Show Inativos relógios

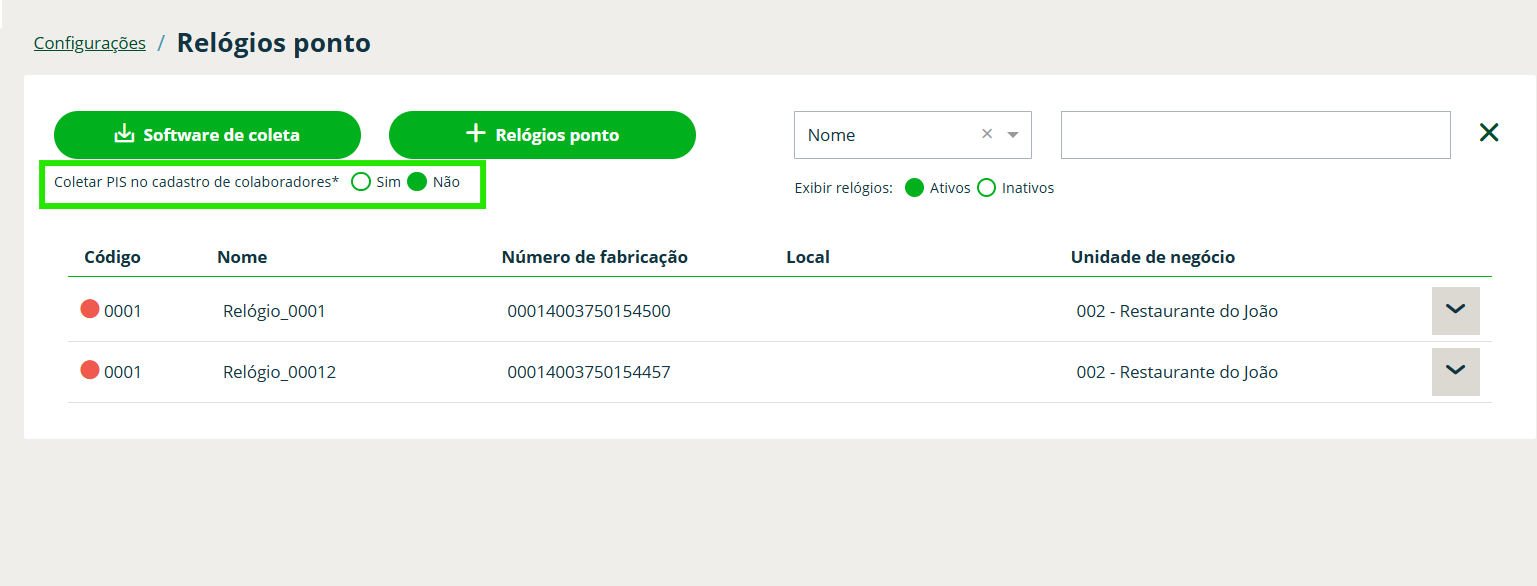(986, 188)
